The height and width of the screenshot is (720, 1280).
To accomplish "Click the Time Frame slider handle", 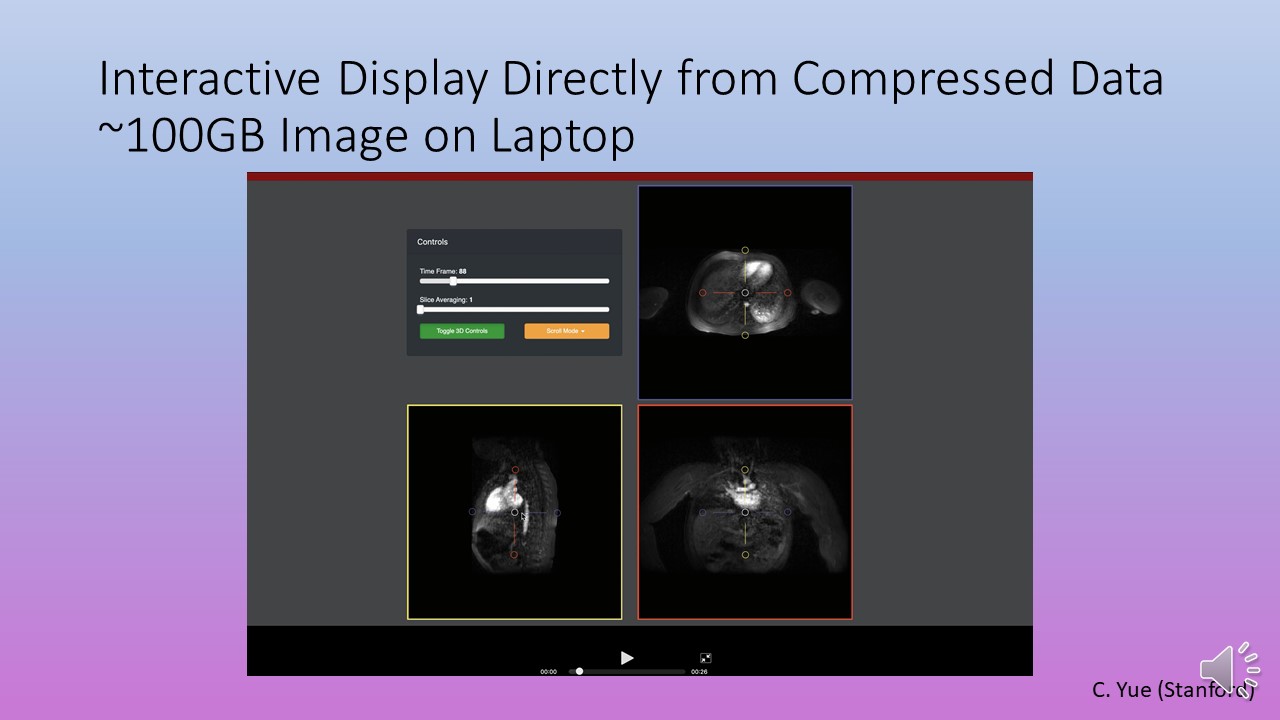I will 453,281.
